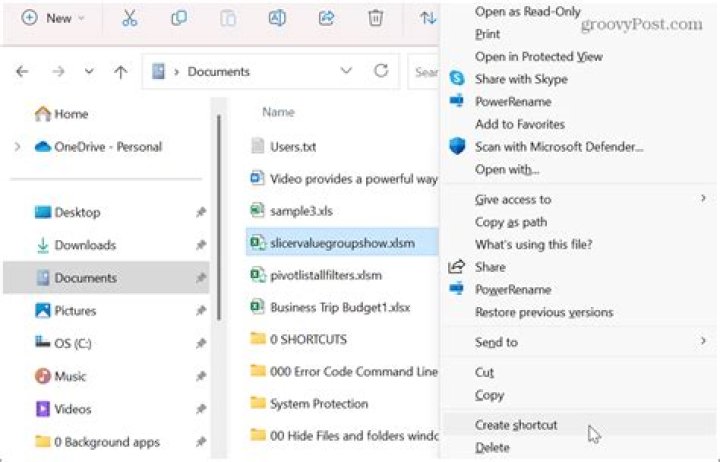Choose Scan with Microsoft Defender
Image resolution: width=720 pixels, height=462 pixels.
tap(559, 147)
